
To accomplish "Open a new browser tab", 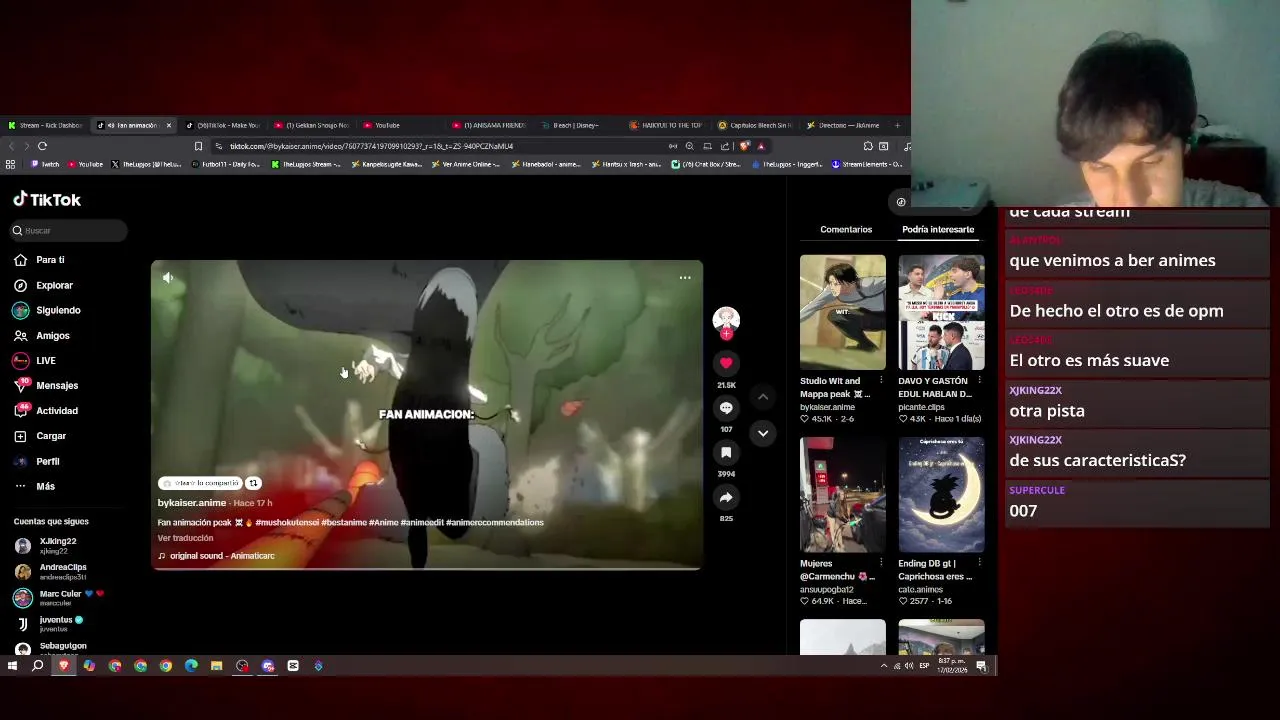I will coord(897,125).
